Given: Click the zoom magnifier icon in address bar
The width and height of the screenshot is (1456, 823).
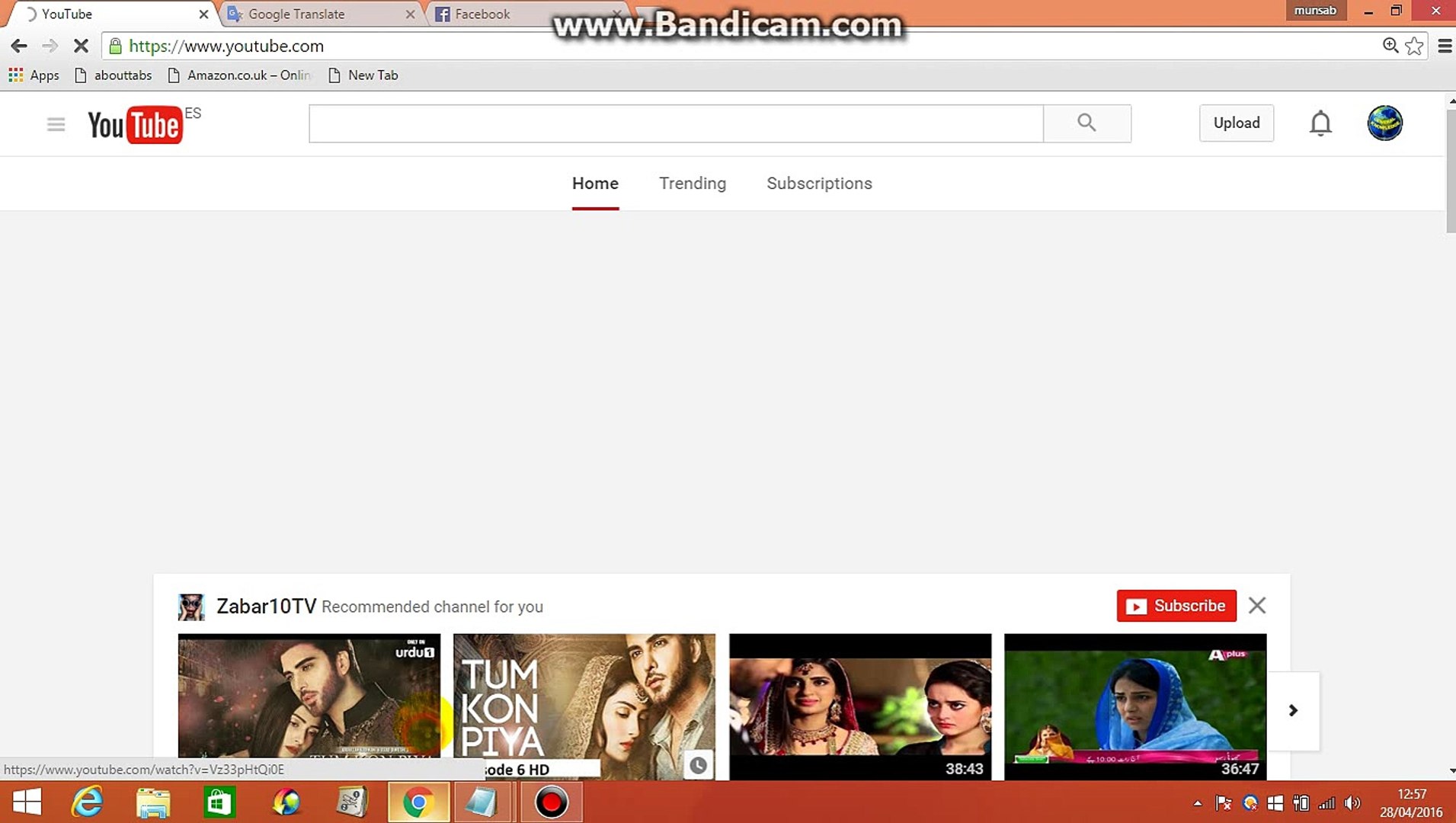Looking at the screenshot, I should 1390,46.
